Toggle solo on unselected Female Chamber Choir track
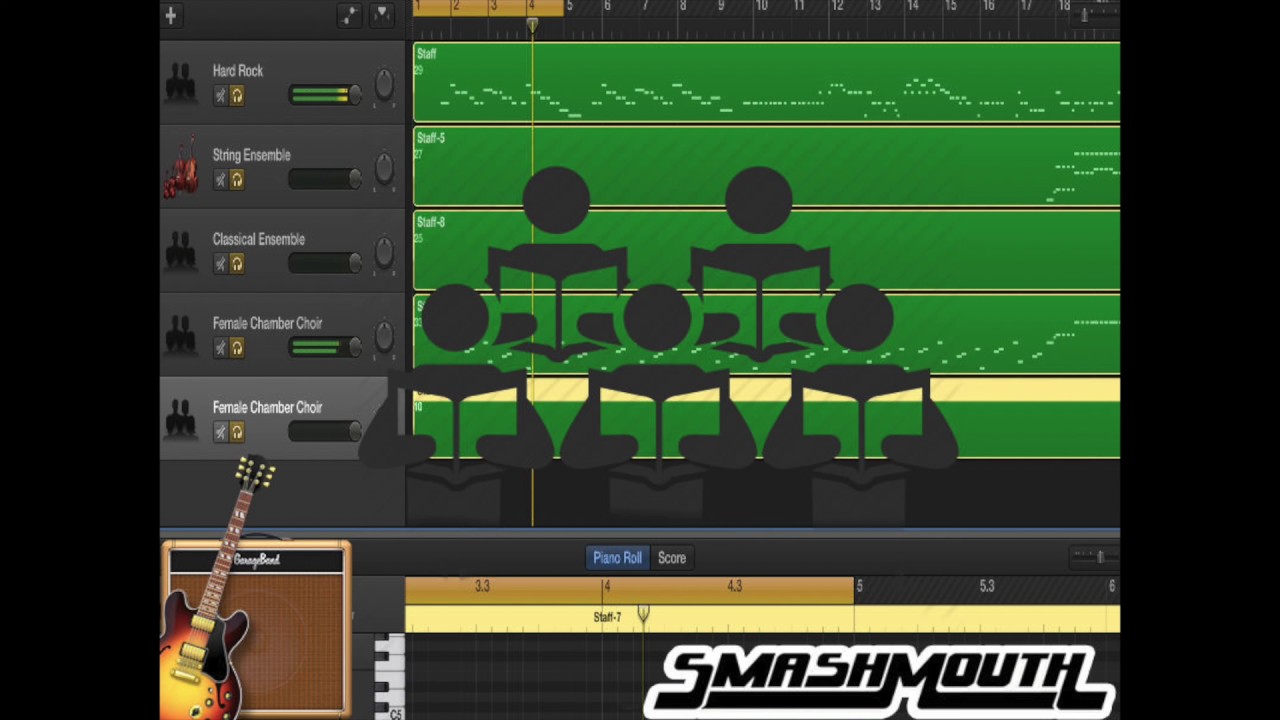The width and height of the screenshot is (1280, 720). click(x=237, y=347)
